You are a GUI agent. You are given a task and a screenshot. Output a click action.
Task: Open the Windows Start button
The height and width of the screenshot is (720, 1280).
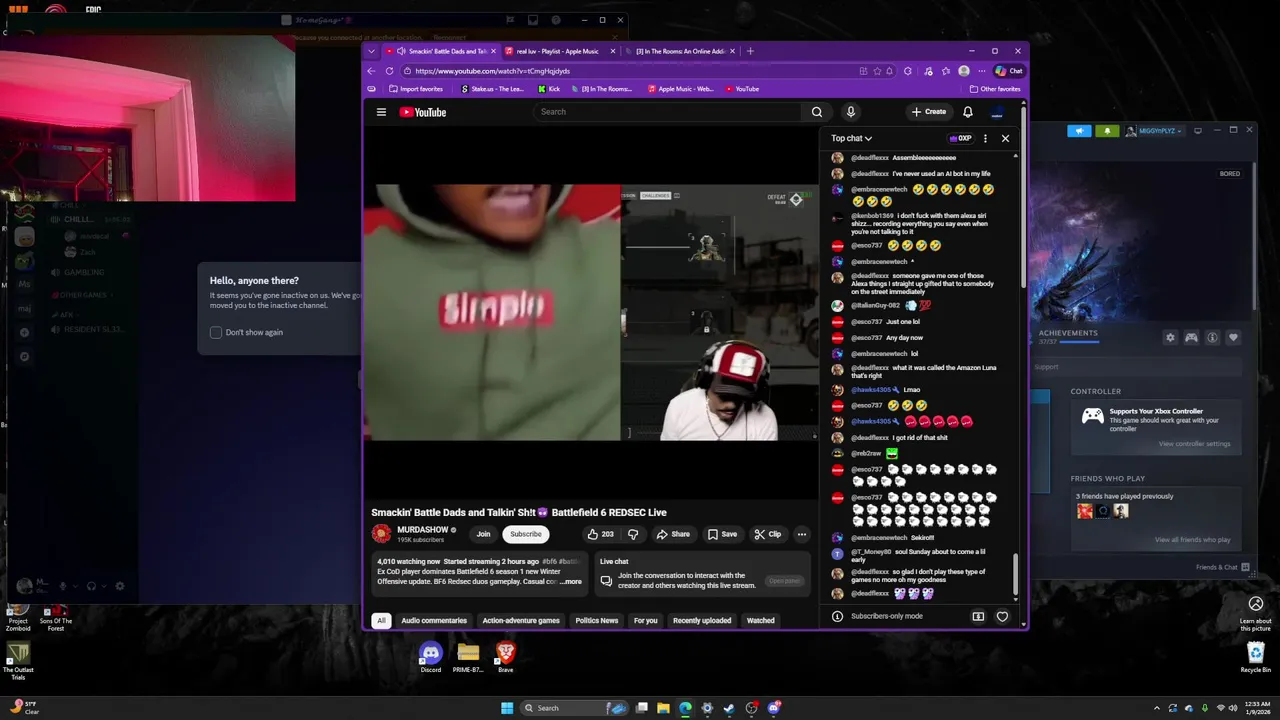click(507, 708)
